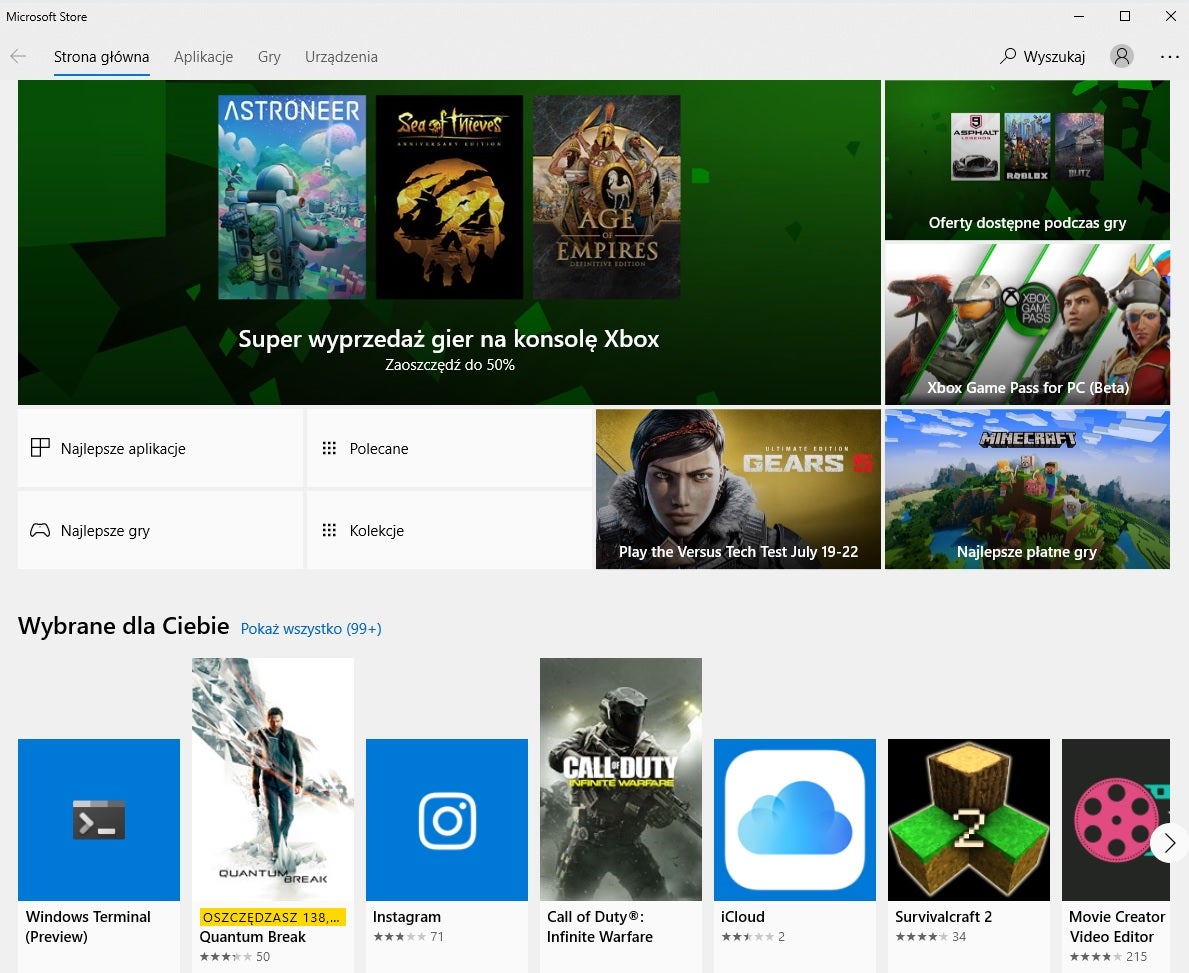Open the Oferty dostępne podczas gry banner
This screenshot has height=973, width=1189.
1027,160
